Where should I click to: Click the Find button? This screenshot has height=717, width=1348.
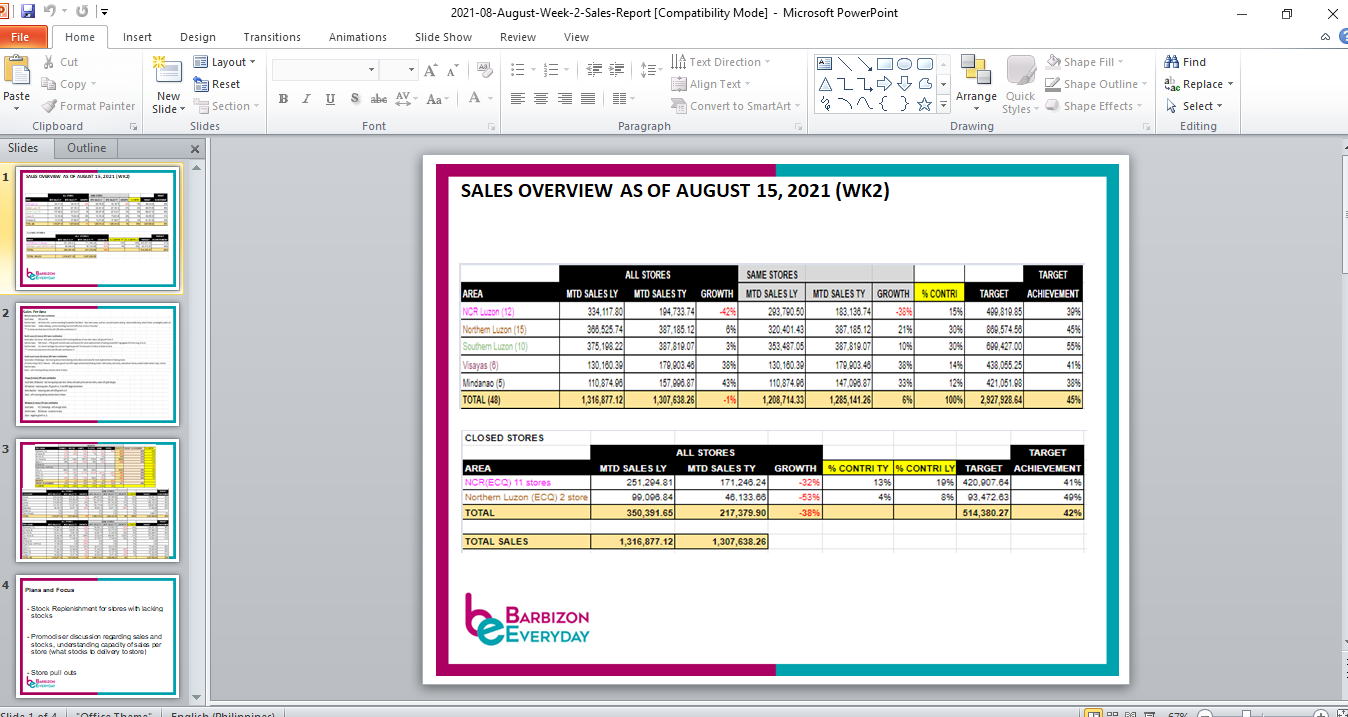tap(1186, 62)
